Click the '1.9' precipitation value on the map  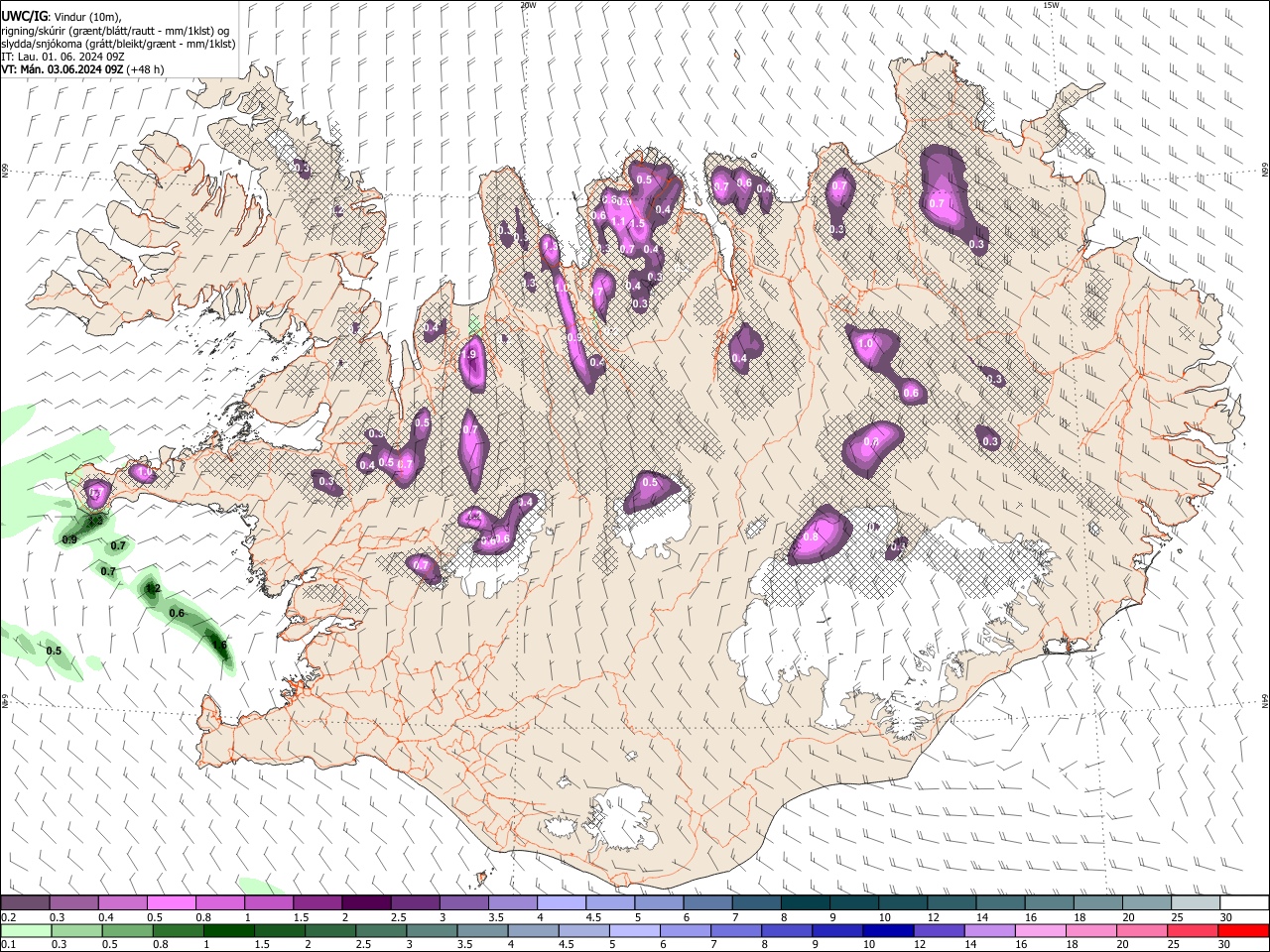click(x=470, y=354)
